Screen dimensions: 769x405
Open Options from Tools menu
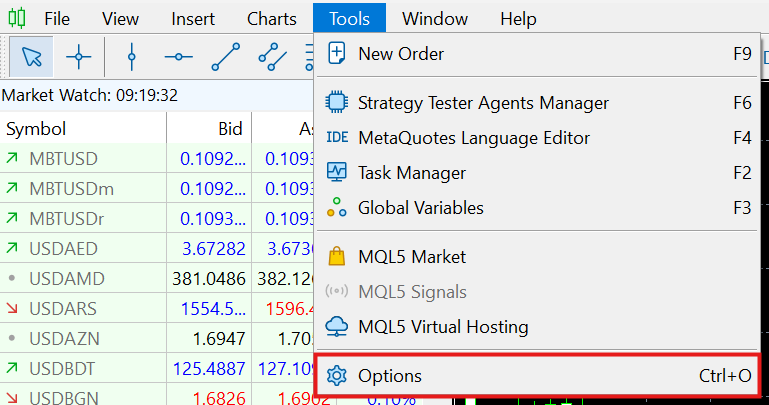tap(538, 376)
